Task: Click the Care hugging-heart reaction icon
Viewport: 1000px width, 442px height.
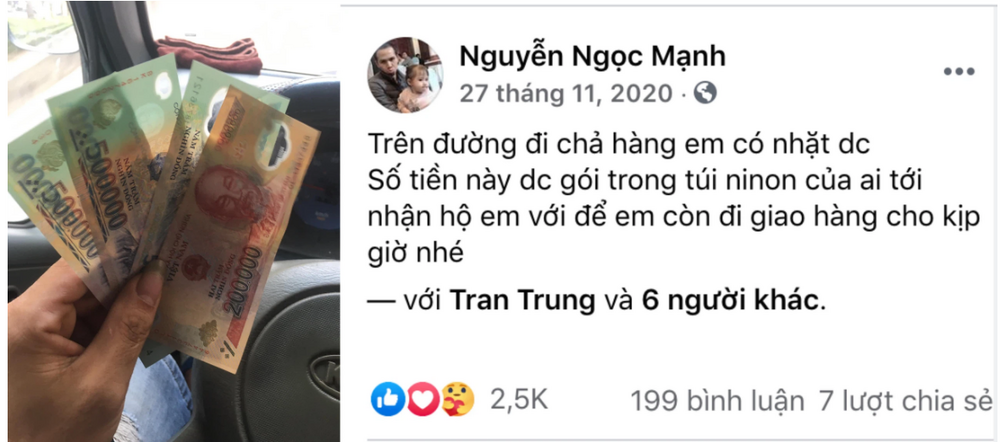Action: (x=457, y=399)
